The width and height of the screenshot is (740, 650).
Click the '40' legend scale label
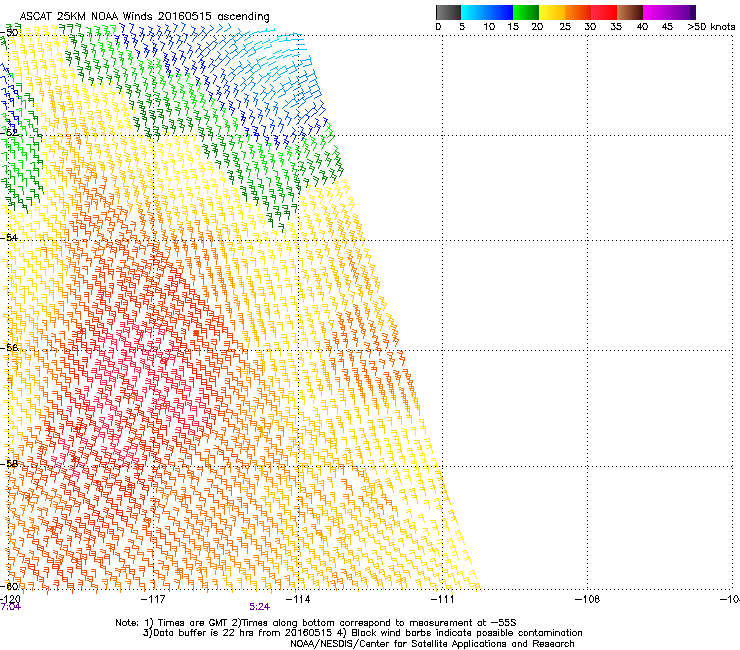coord(642,27)
